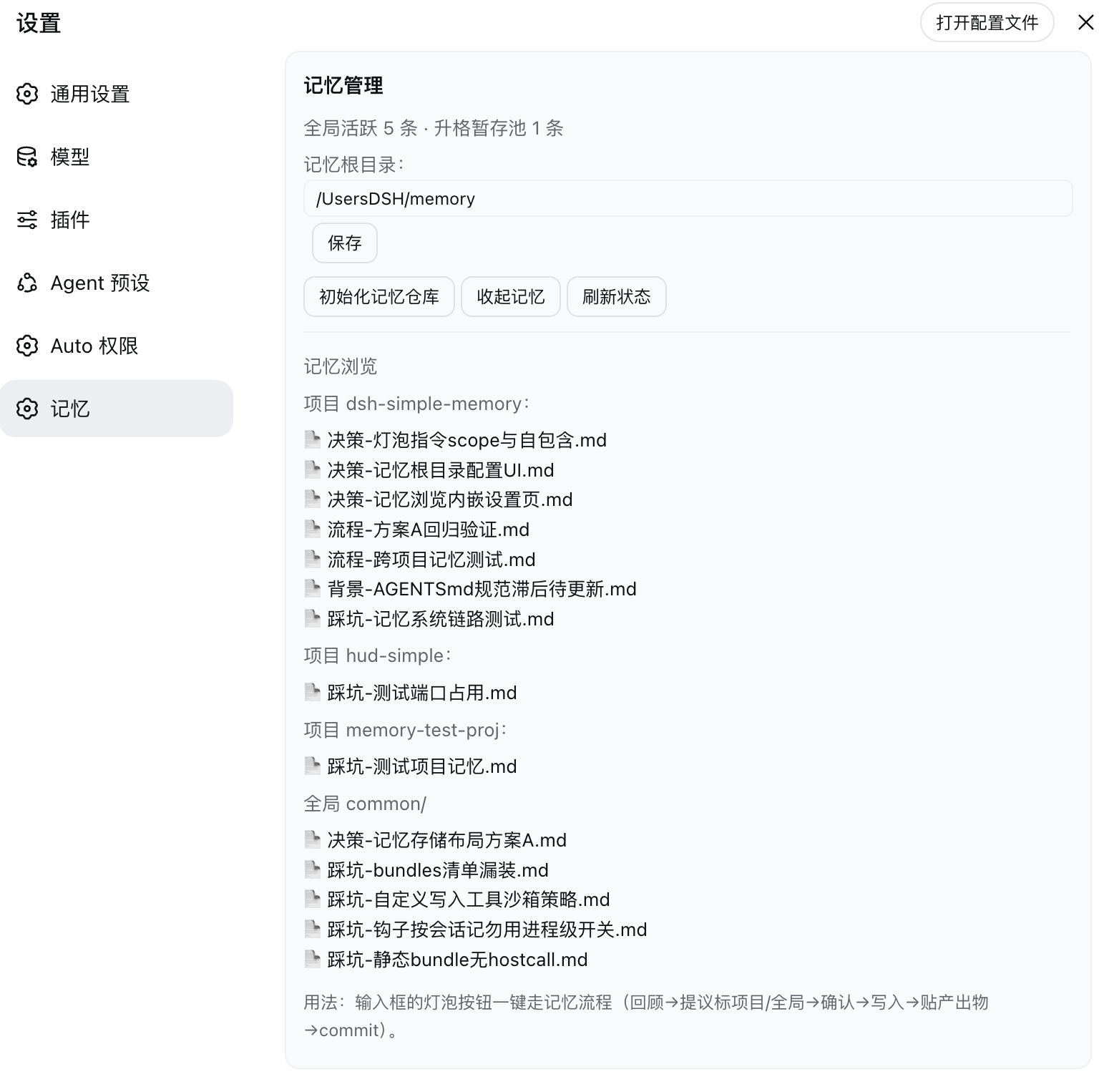Close the settings dialog with X
1099x1092 pixels.
pos(1085,23)
